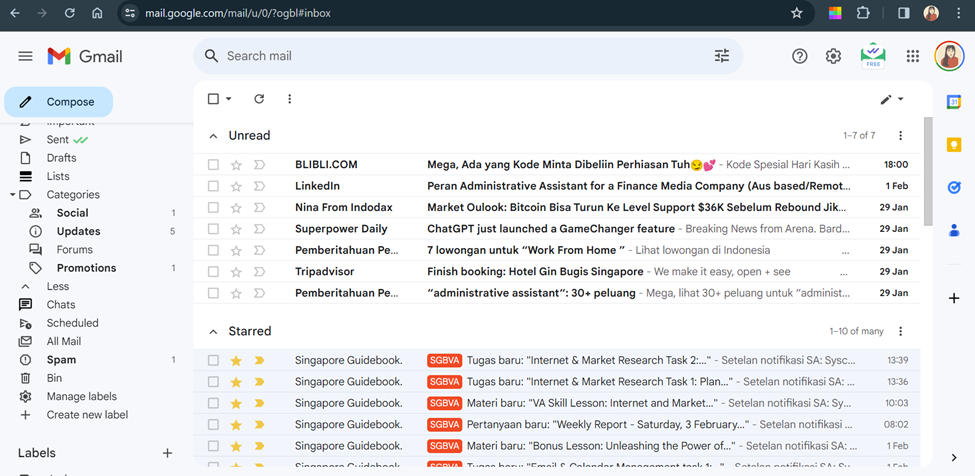The height and width of the screenshot is (476, 975).
Task: Open Gmail settings gear icon
Action: 833,56
